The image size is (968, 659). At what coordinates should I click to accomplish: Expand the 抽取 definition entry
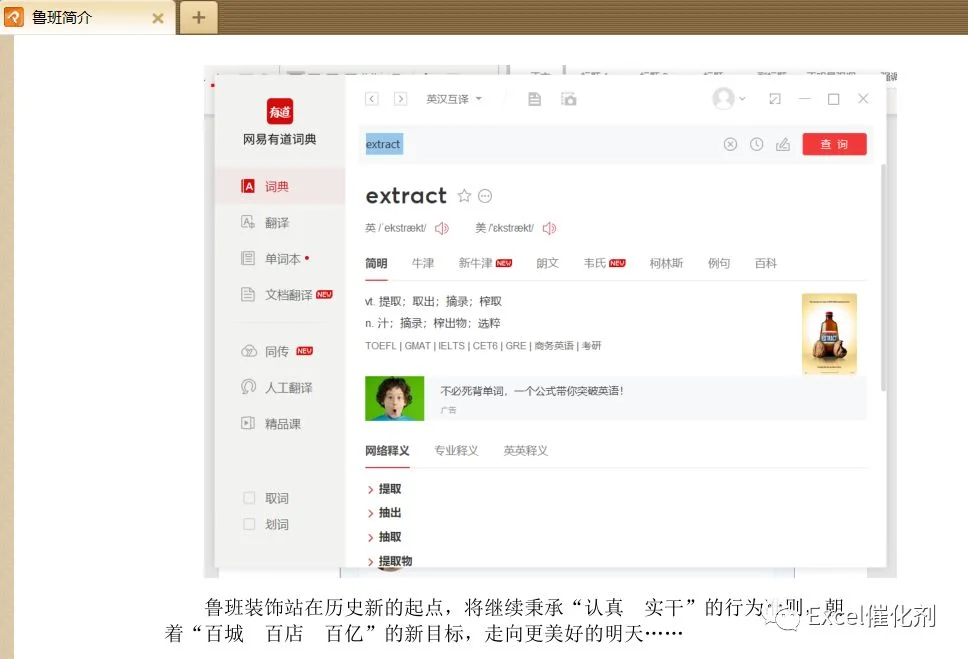(x=384, y=537)
